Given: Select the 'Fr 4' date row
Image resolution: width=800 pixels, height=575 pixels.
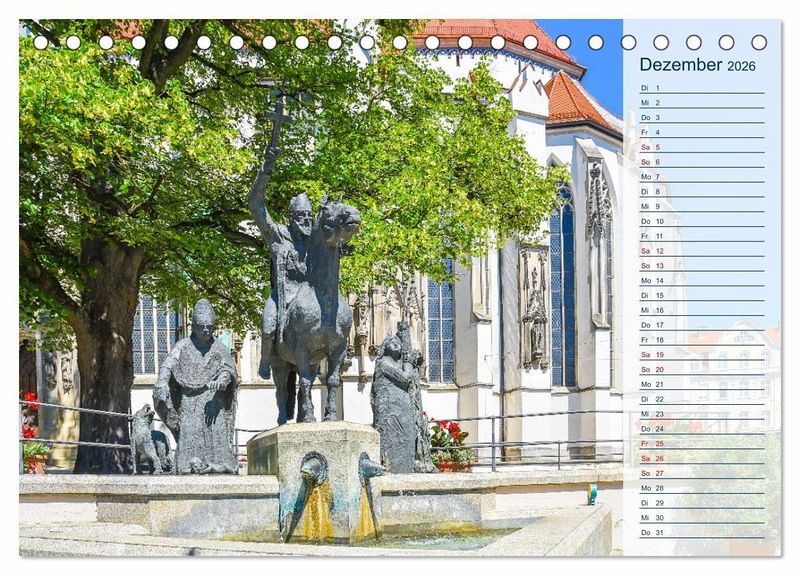Looking at the screenshot, I should point(702,132).
